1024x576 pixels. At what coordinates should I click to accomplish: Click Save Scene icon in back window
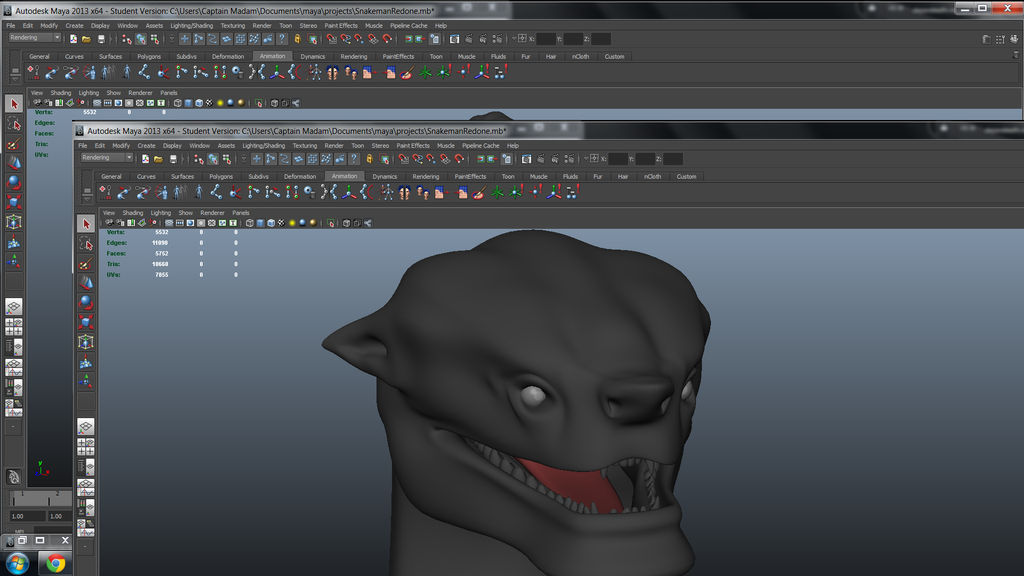pos(101,39)
